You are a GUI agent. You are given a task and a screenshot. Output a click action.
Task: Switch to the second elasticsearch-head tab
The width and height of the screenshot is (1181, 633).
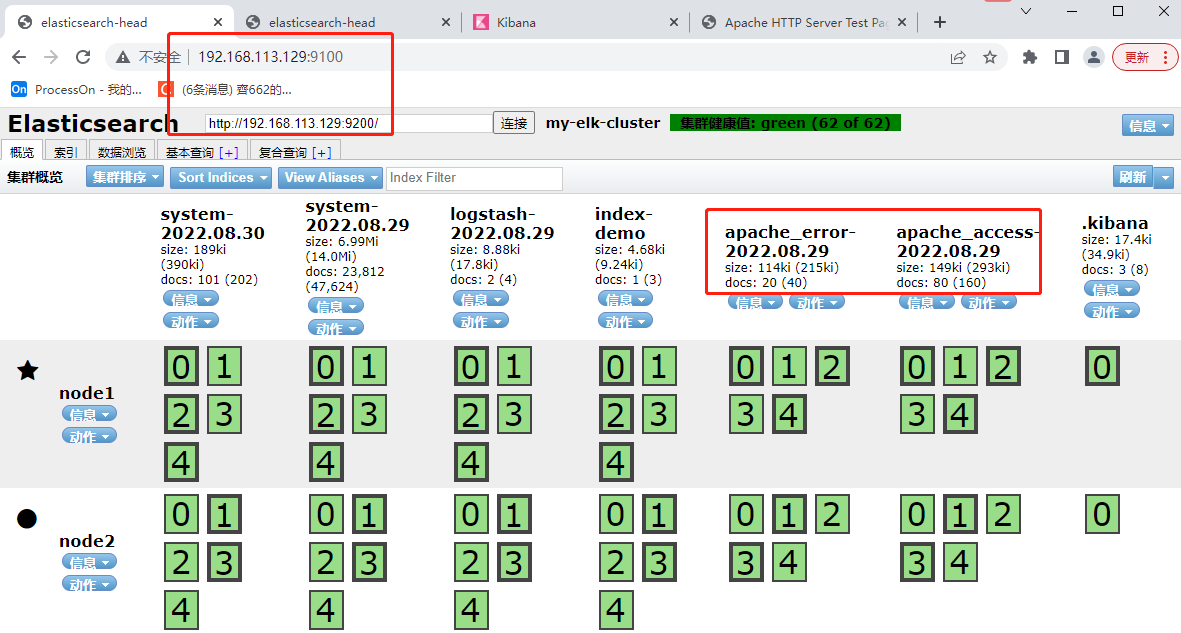pyautogui.click(x=348, y=23)
